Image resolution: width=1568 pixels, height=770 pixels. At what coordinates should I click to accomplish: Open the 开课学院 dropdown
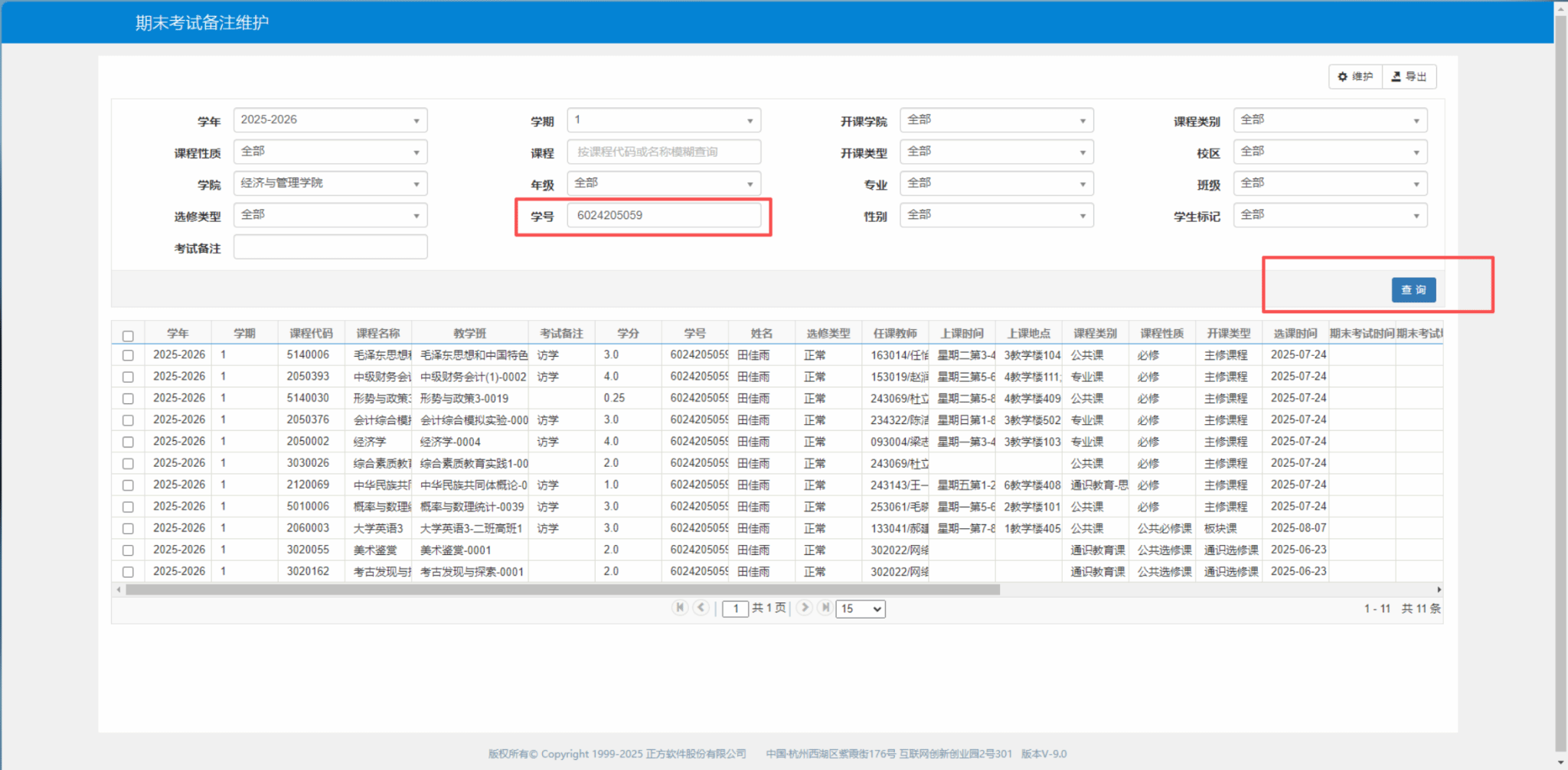[x=996, y=120]
